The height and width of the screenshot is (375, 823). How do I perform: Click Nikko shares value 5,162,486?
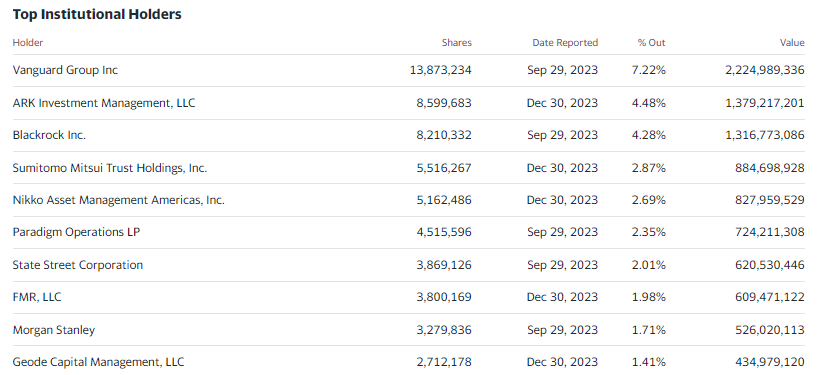pos(444,200)
